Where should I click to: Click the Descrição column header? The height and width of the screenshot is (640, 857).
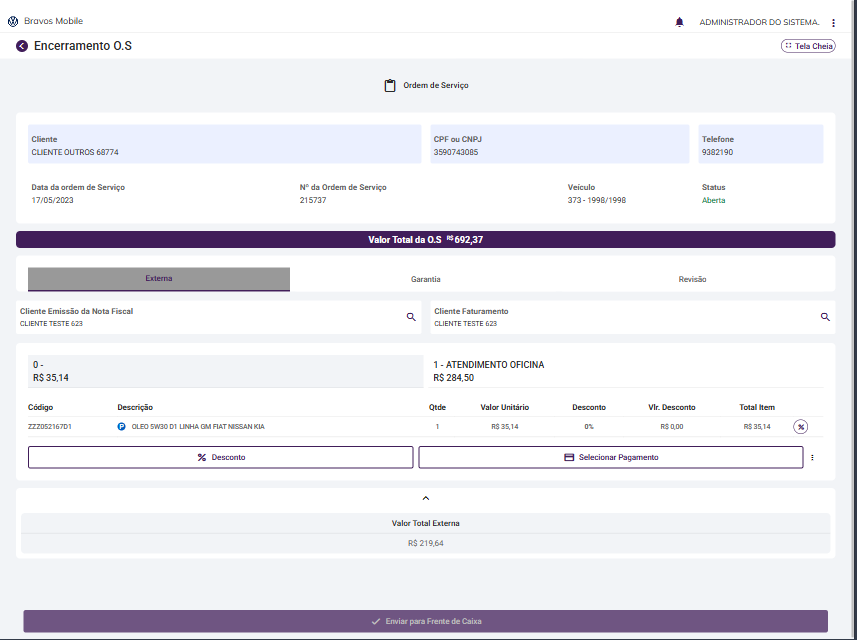tap(135, 408)
